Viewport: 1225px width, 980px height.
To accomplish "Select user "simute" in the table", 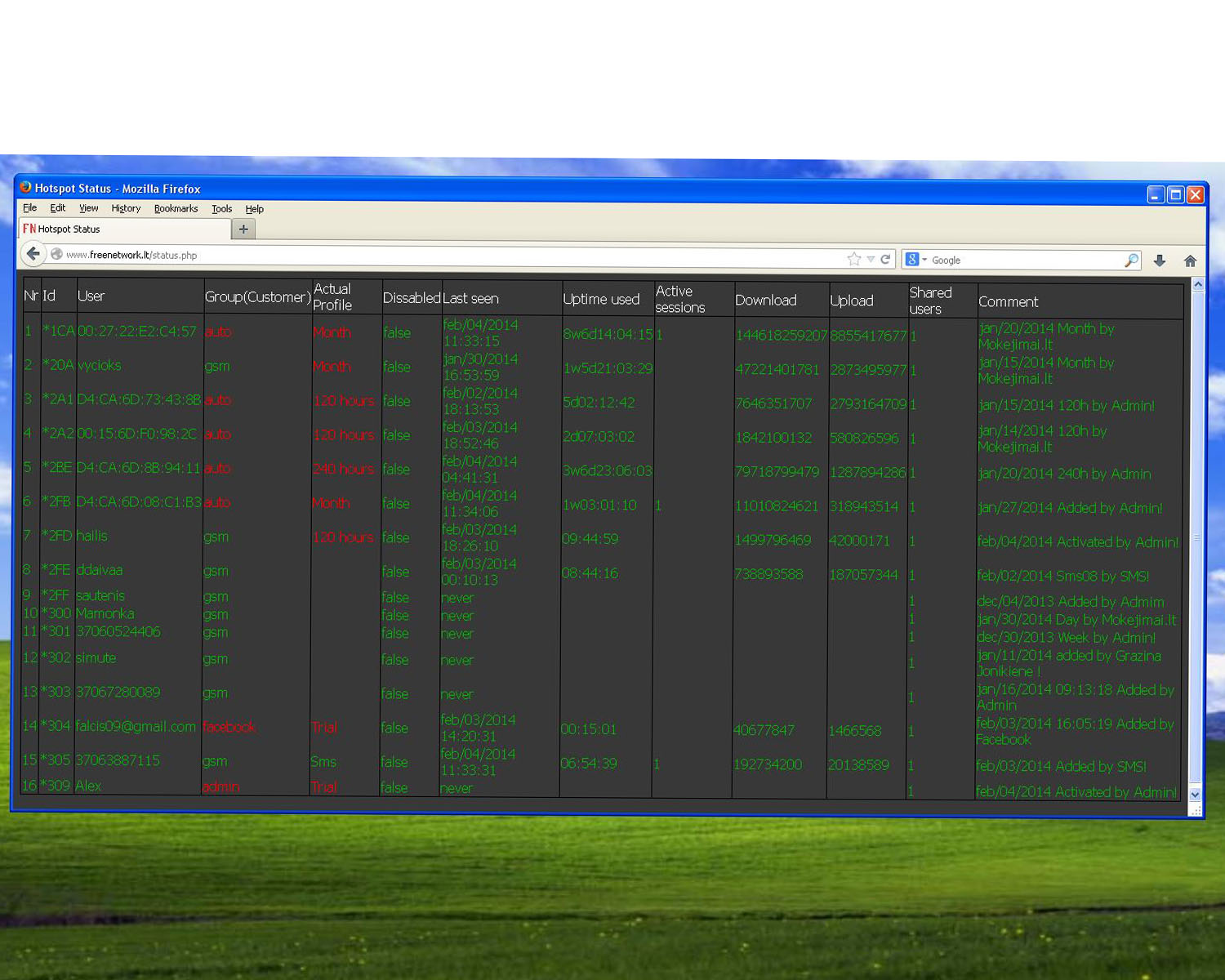I will point(96,658).
